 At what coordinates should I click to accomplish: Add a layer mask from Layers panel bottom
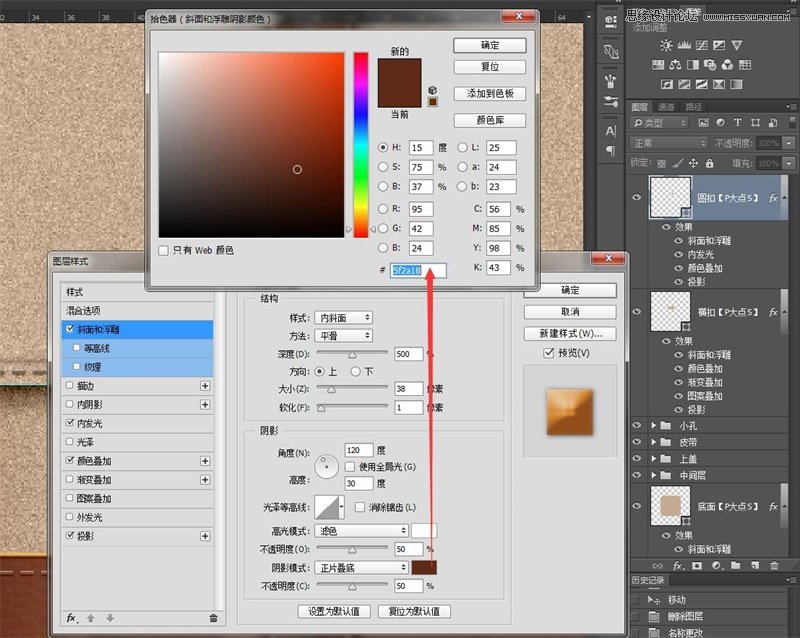coord(697,566)
